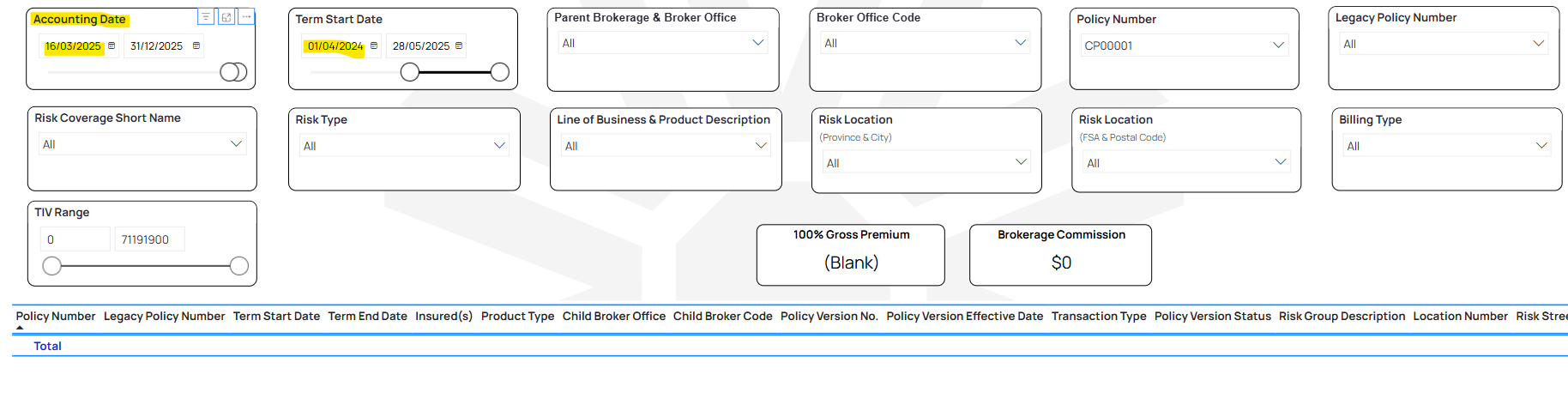Open Risk Location Province & City dropdown
This screenshot has height=399, width=1568.
(1021, 162)
